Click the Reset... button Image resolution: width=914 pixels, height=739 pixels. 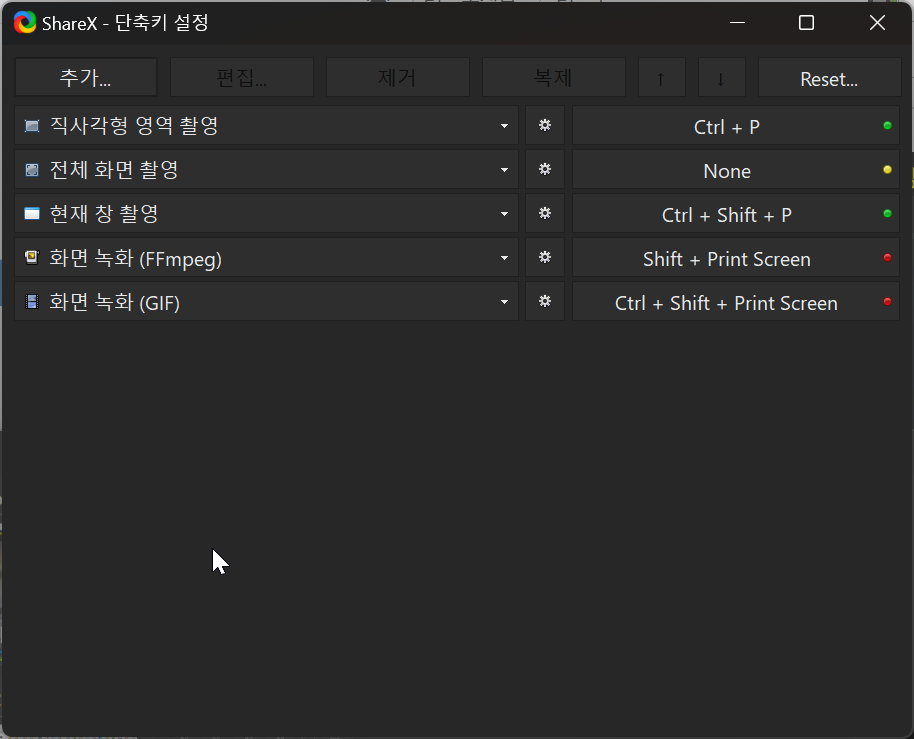point(829,77)
